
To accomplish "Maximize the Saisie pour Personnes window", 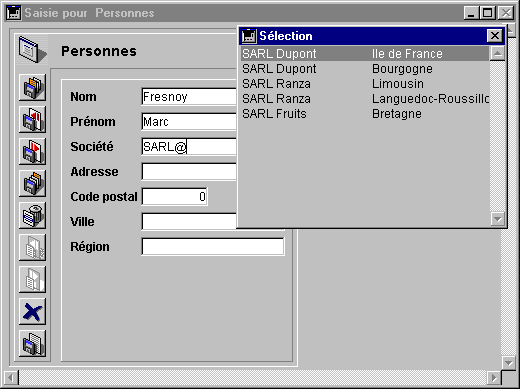I will (487, 13).
